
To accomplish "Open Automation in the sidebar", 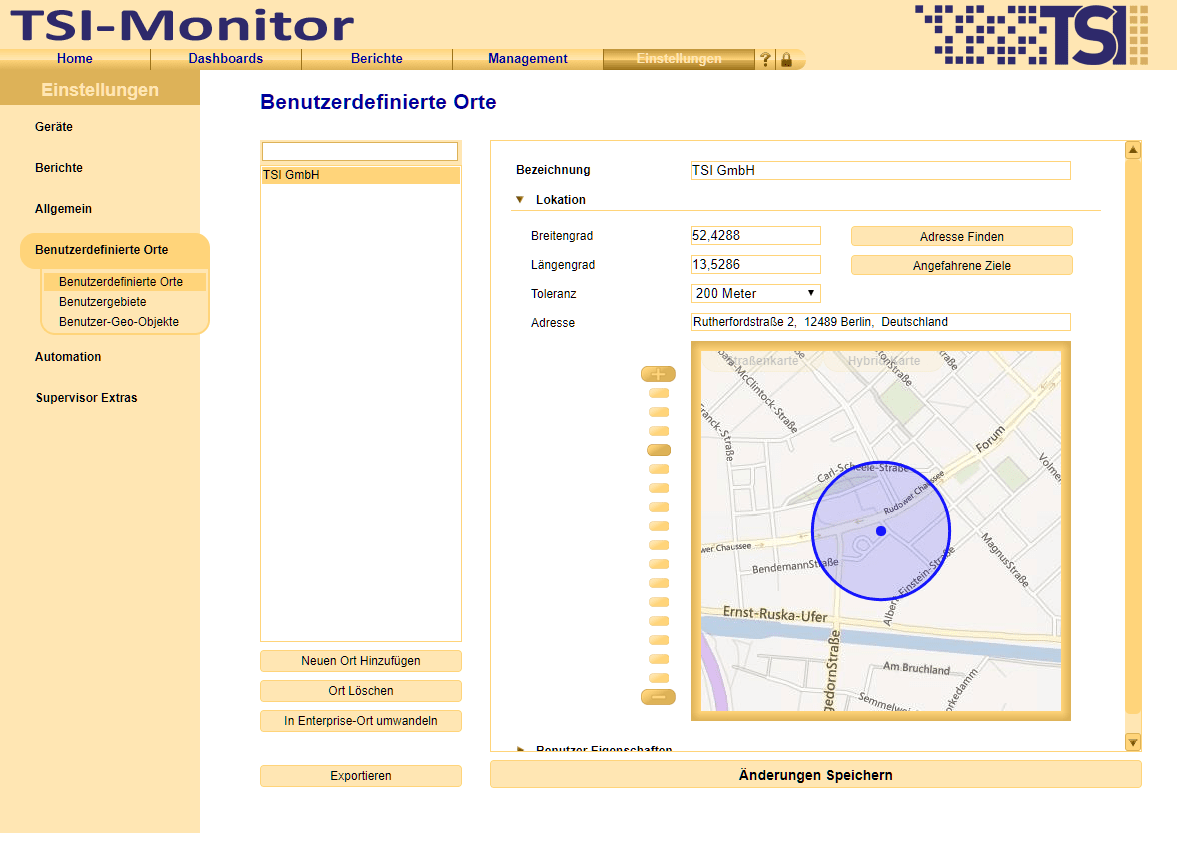I will point(68,357).
